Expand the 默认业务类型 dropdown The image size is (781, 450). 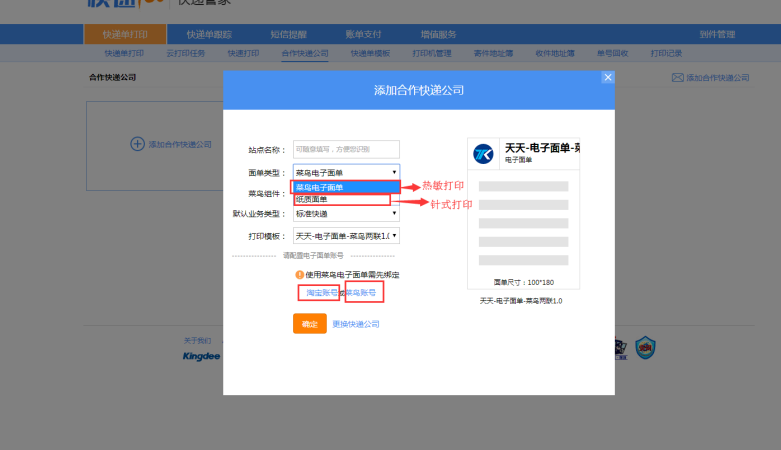coord(346,213)
